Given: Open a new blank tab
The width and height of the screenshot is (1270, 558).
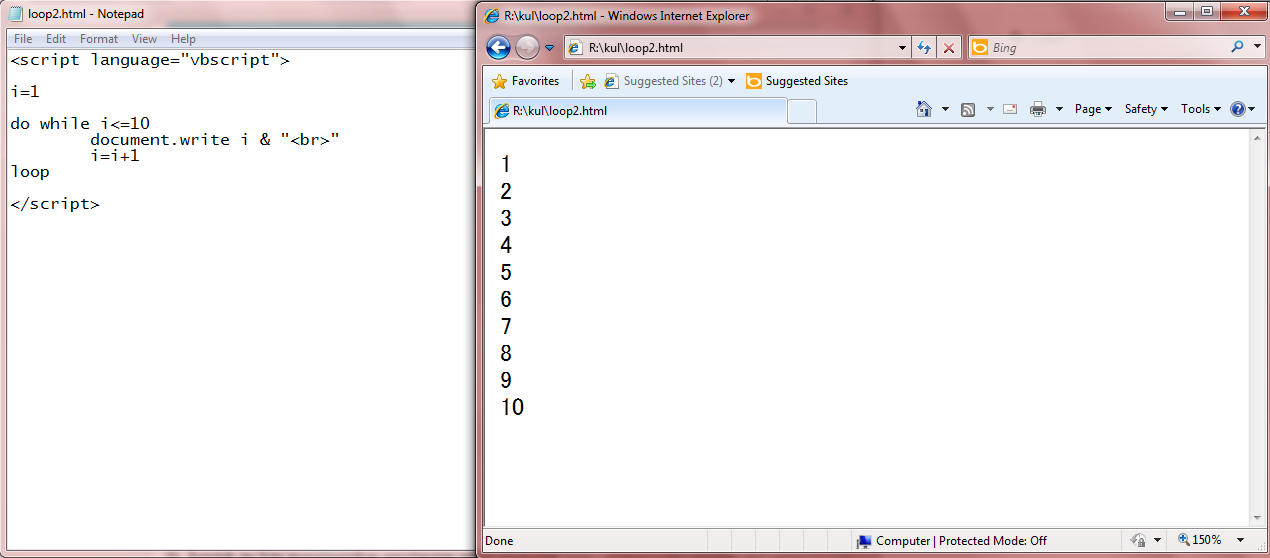Looking at the screenshot, I should 802,112.
